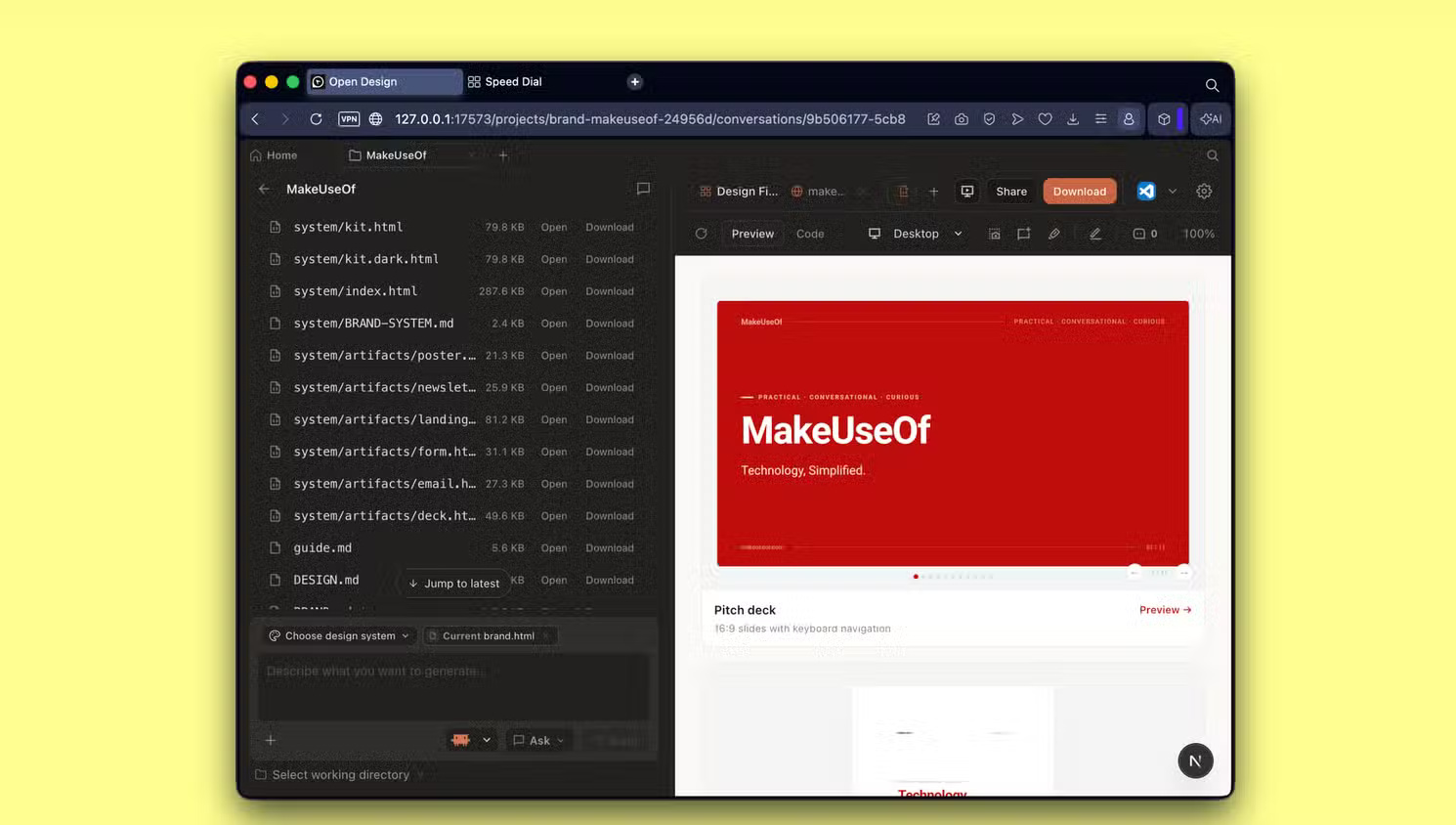This screenshot has width=1456, height=825.
Task: Click the plus next to file tabs
Action: pos(933,192)
